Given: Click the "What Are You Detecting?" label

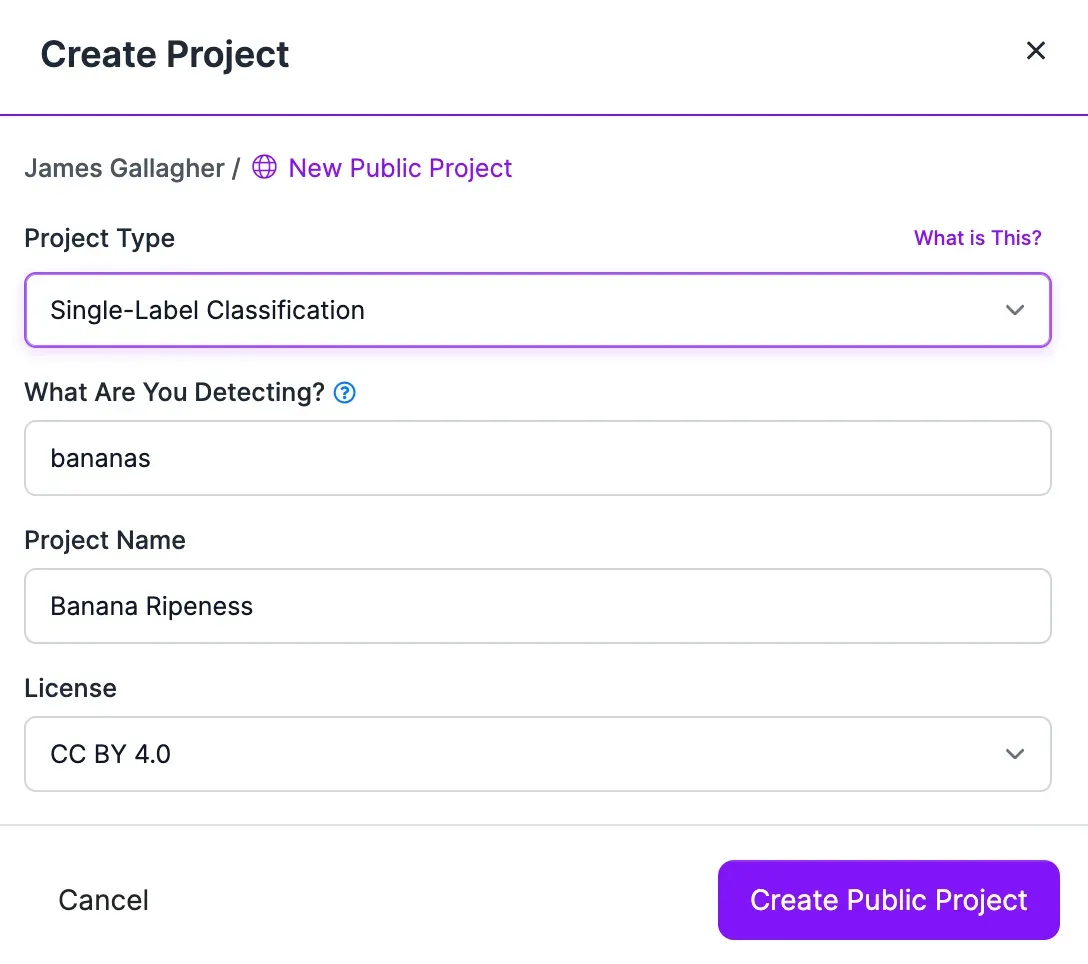Looking at the screenshot, I should coord(174,392).
